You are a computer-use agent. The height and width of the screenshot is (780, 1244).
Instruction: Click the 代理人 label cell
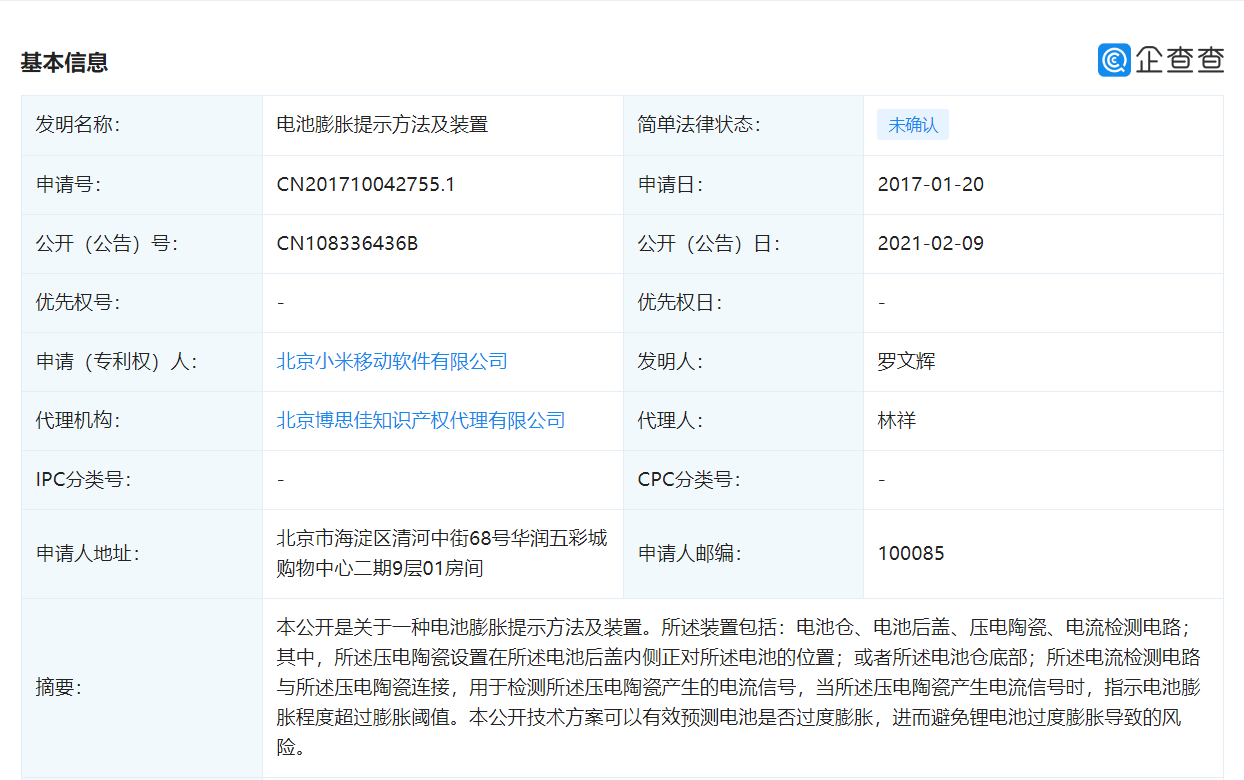click(x=743, y=421)
